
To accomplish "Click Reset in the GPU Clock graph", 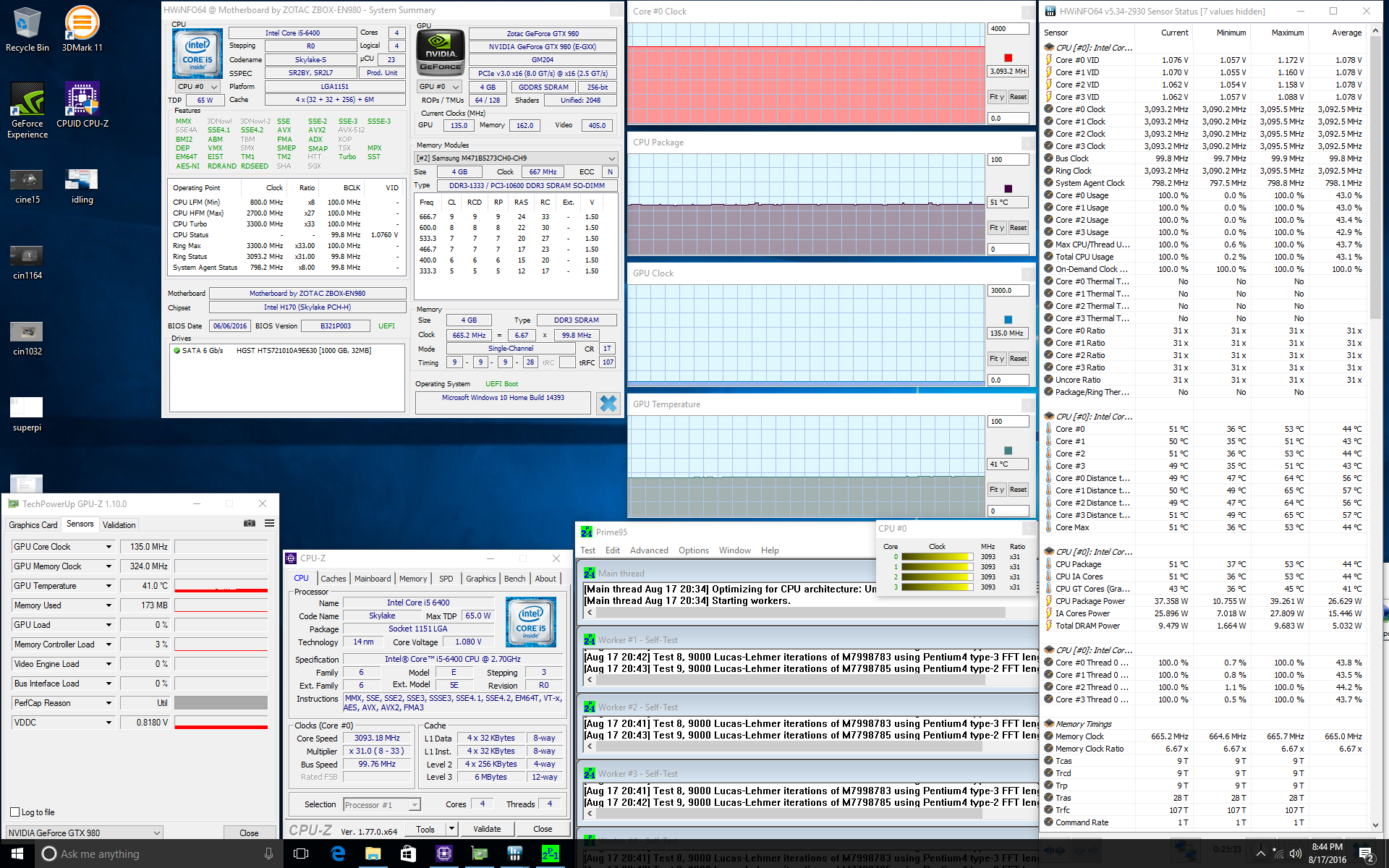I will (1018, 359).
